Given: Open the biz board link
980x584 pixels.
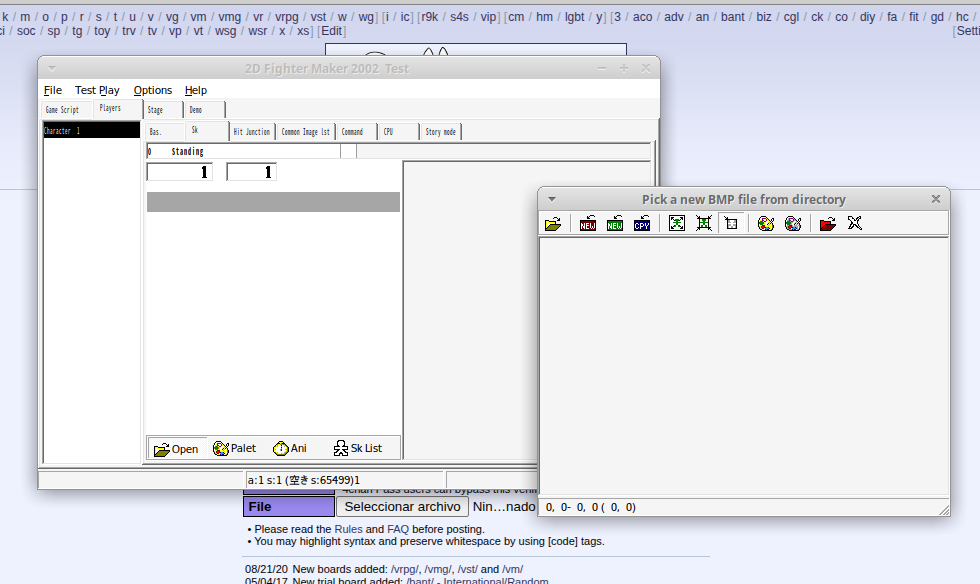Looking at the screenshot, I should click(x=764, y=17).
